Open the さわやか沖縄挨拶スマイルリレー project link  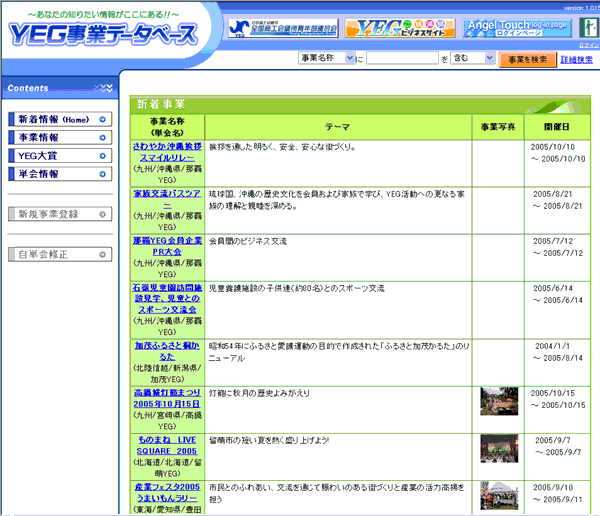[x=166, y=151]
